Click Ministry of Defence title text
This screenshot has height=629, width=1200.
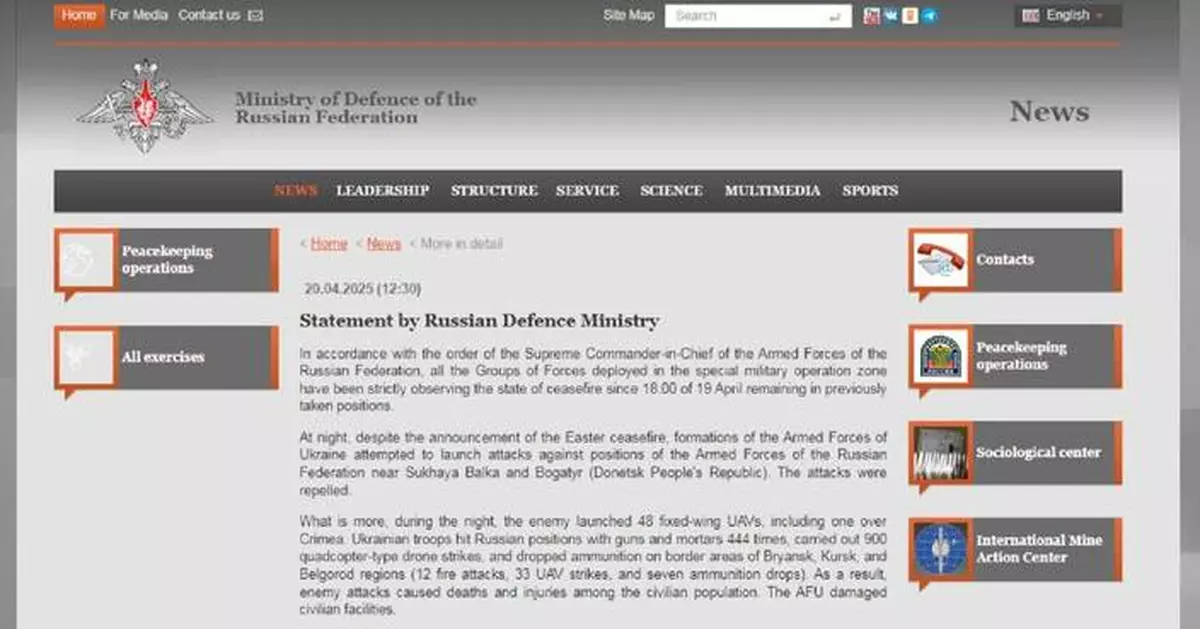[355, 108]
